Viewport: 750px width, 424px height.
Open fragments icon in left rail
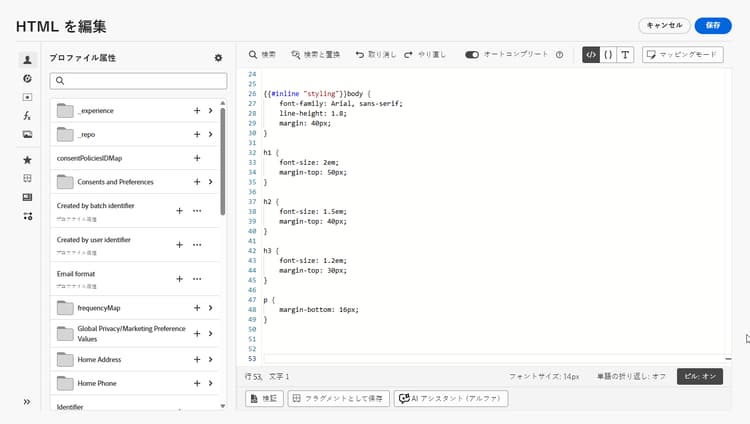27,179
